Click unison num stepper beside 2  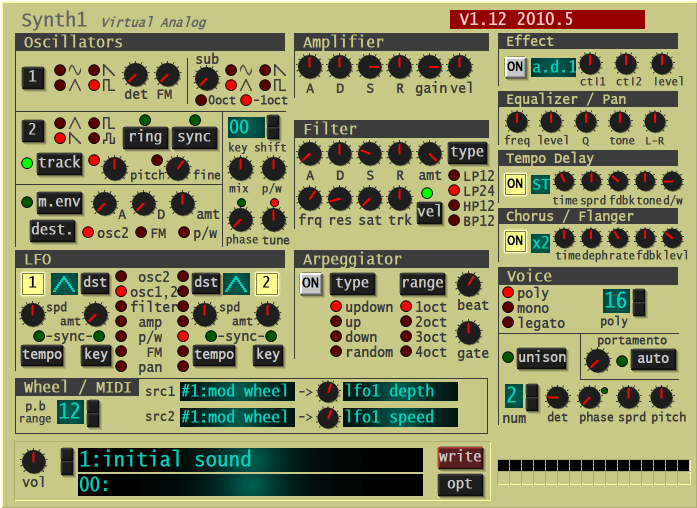tap(532, 397)
